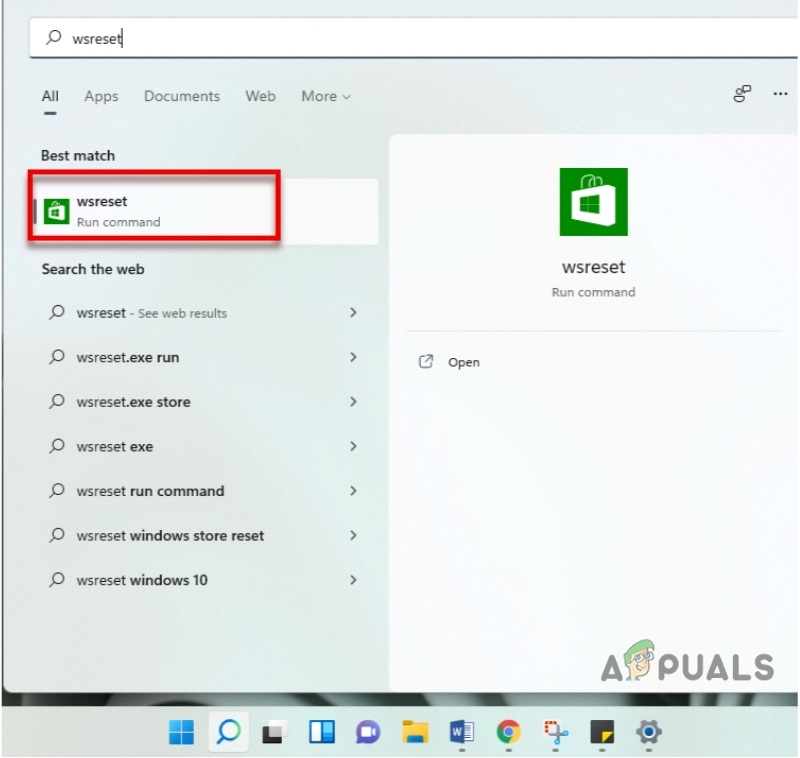
Task: Click the large wsreset store icon in preview pane
Action: click(593, 202)
